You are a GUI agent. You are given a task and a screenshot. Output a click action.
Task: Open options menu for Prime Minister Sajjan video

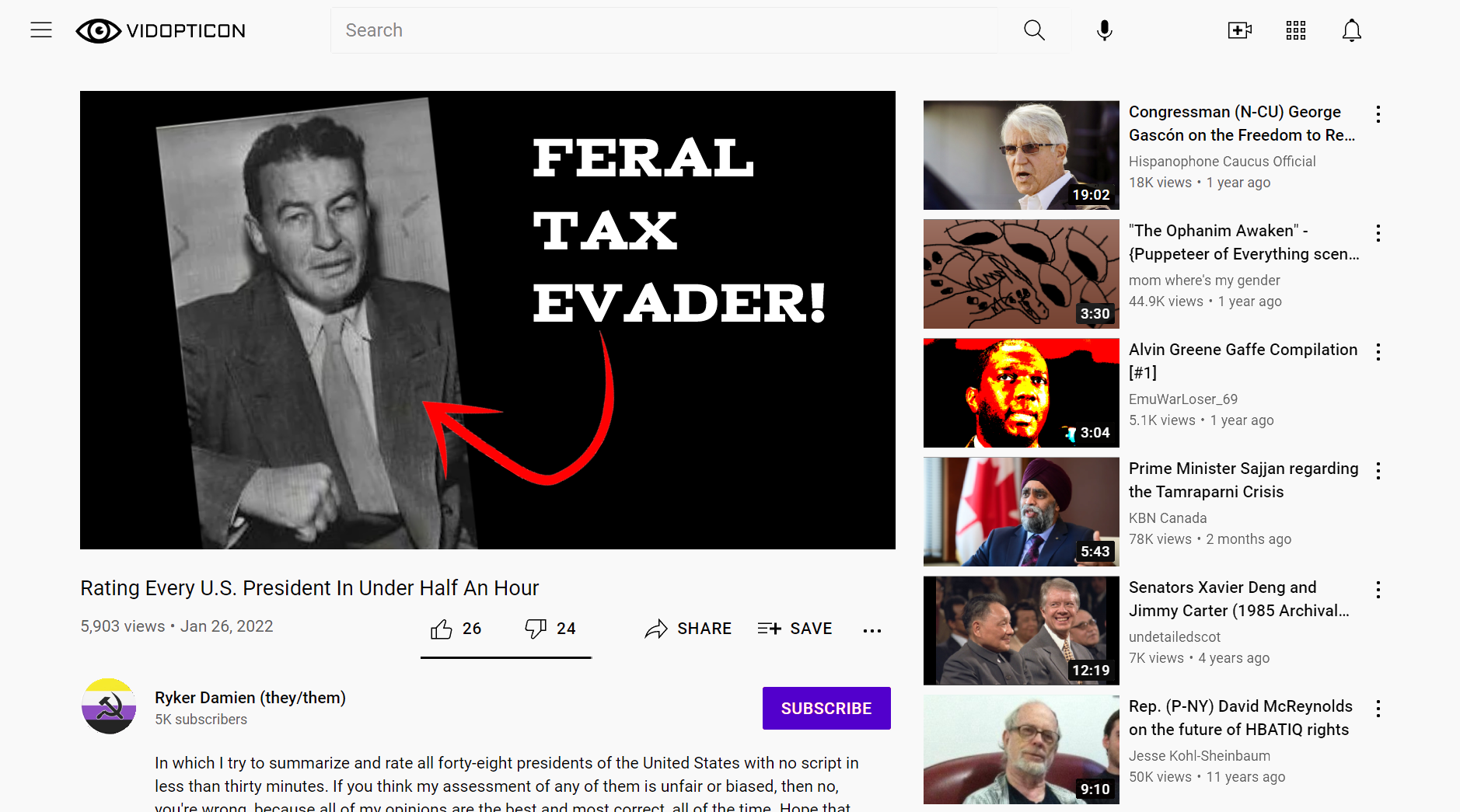[1378, 471]
